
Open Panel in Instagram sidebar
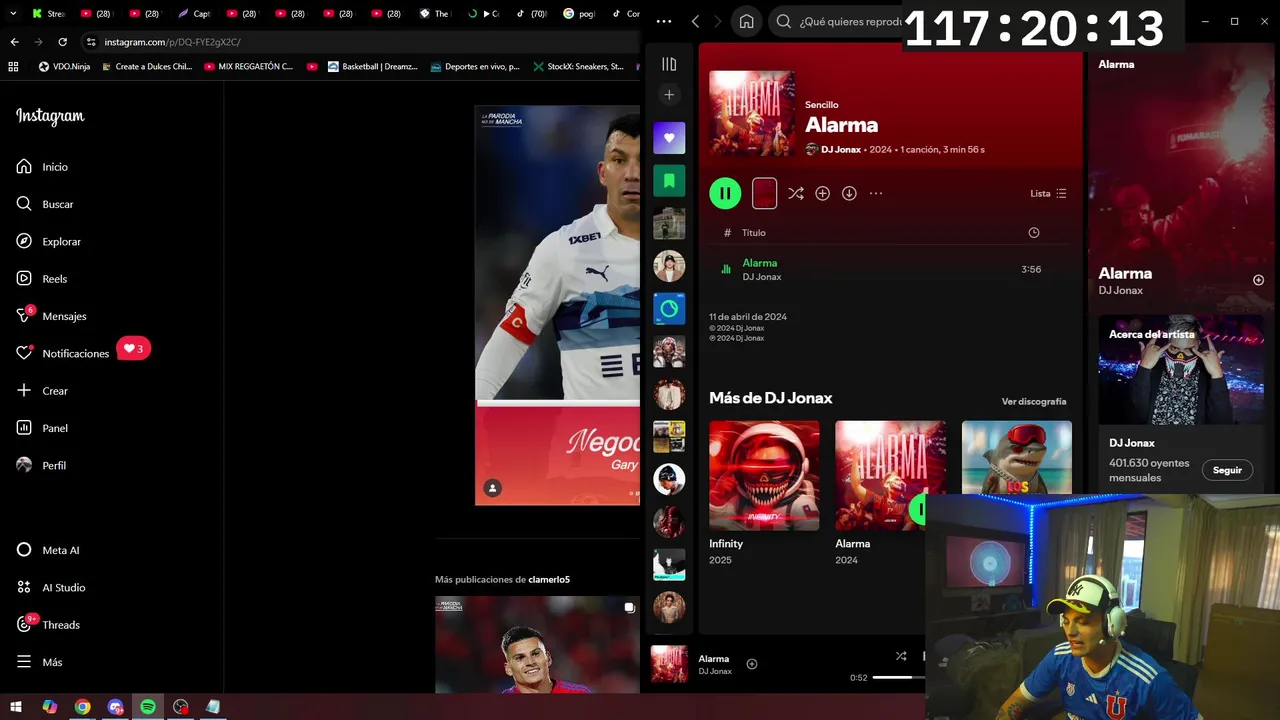(x=42, y=428)
